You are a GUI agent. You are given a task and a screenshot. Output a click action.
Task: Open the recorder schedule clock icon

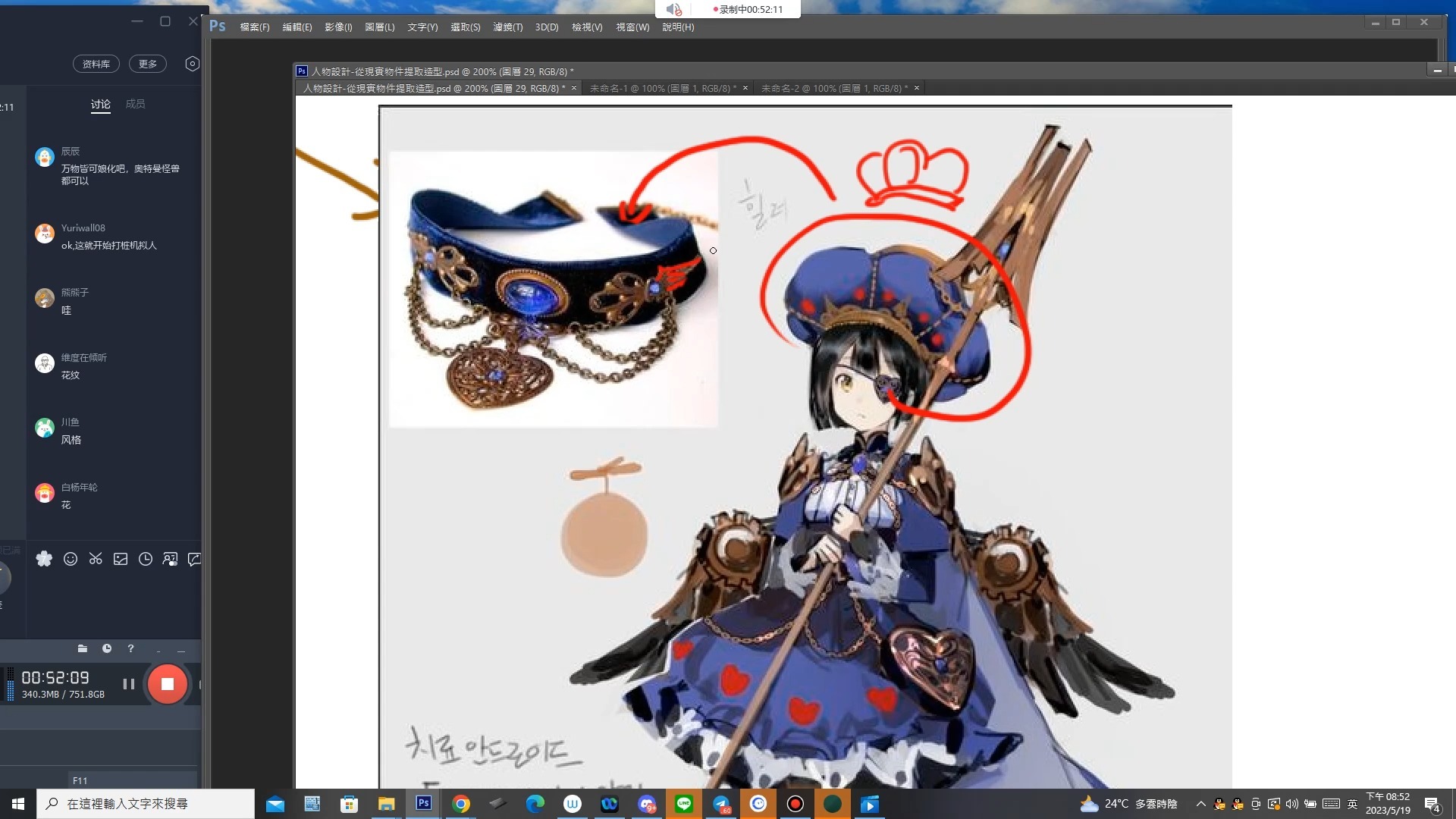click(x=107, y=648)
